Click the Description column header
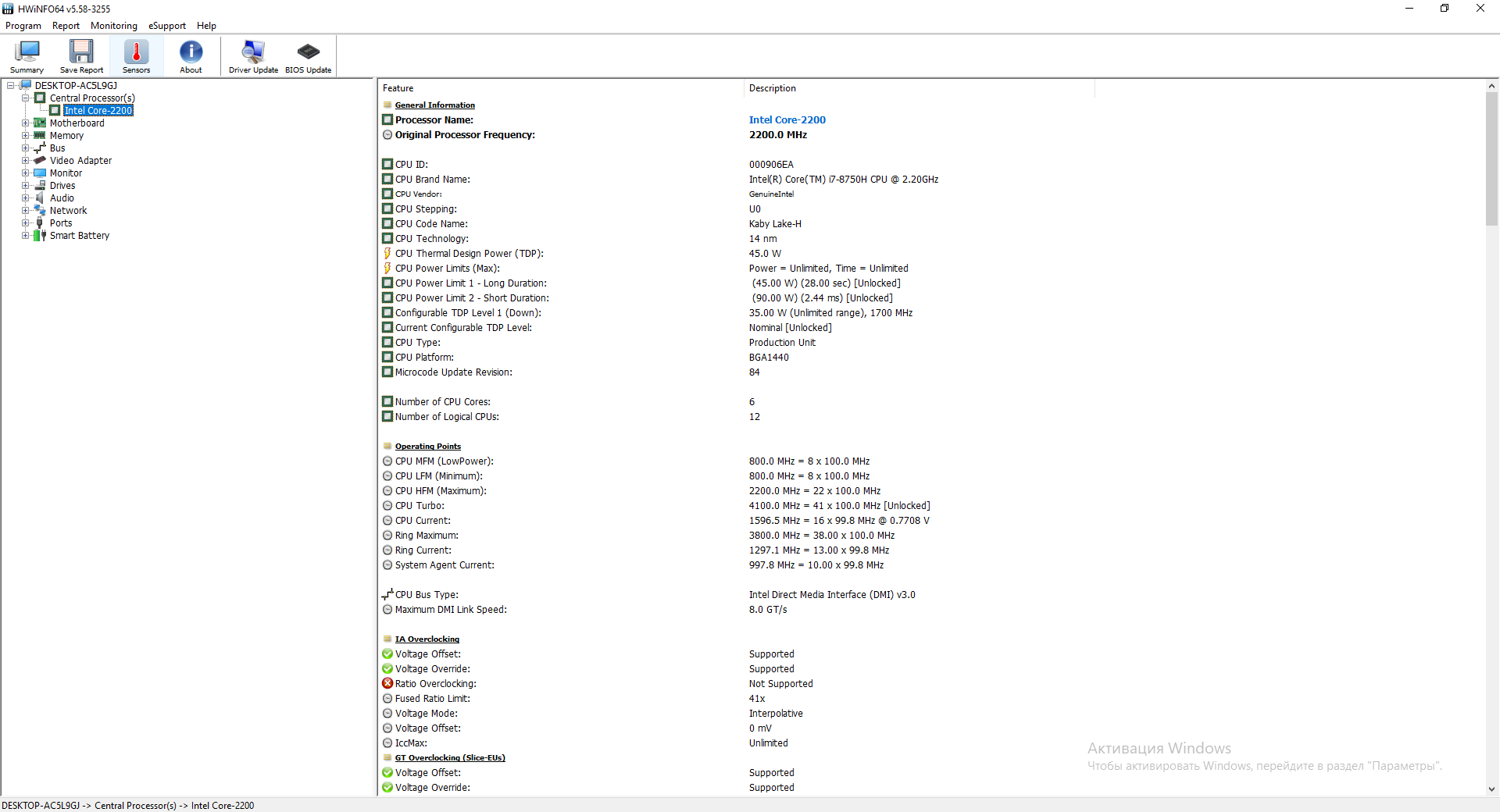Viewport: 1500px width, 812px height. pos(920,88)
